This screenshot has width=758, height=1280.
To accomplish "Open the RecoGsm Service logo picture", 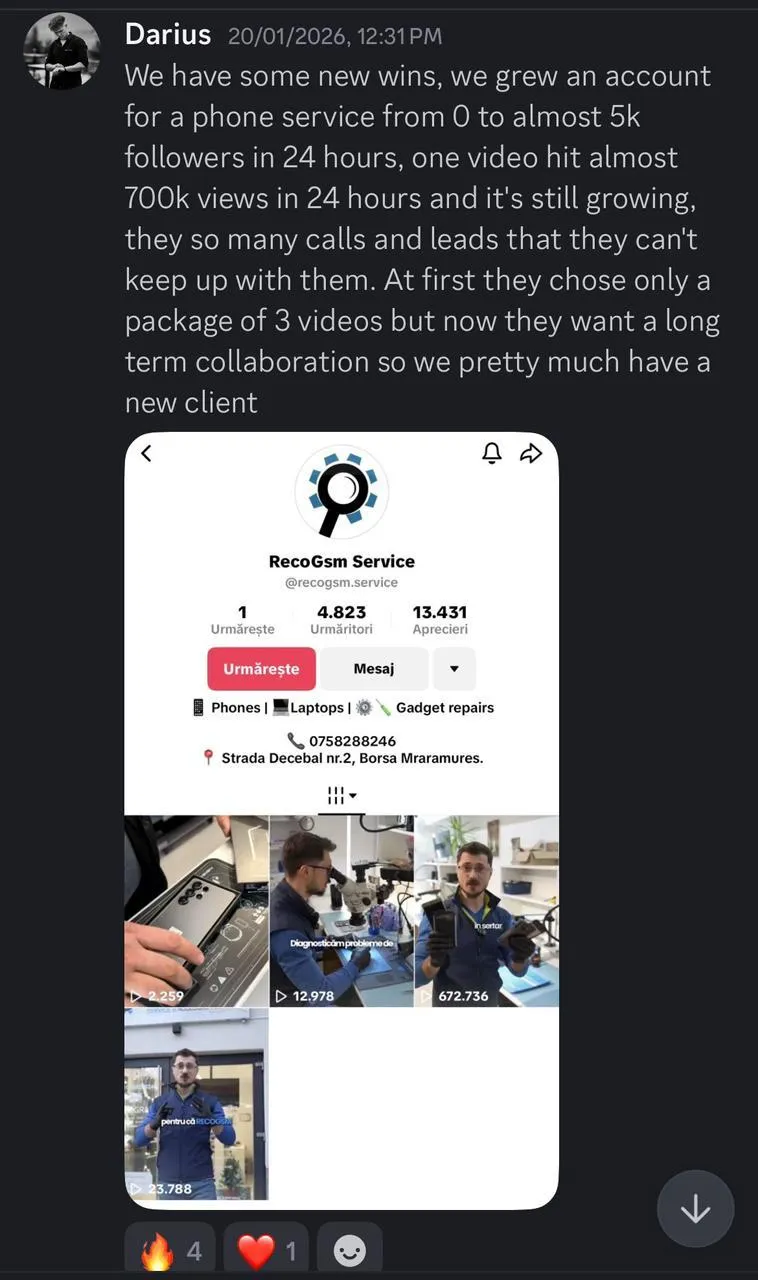I will pyautogui.click(x=341, y=492).
